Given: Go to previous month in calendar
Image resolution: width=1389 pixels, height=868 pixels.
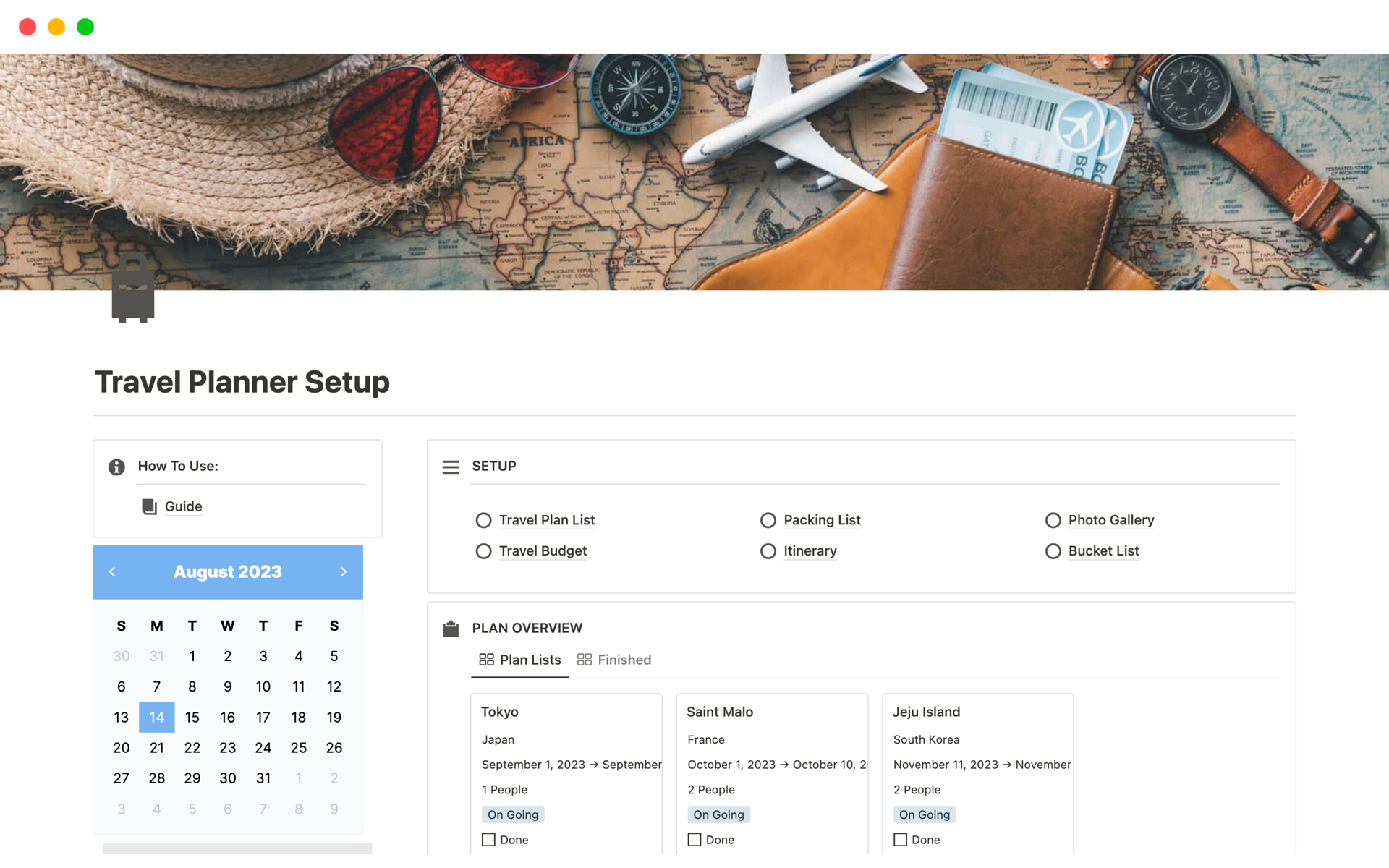Looking at the screenshot, I should [112, 571].
